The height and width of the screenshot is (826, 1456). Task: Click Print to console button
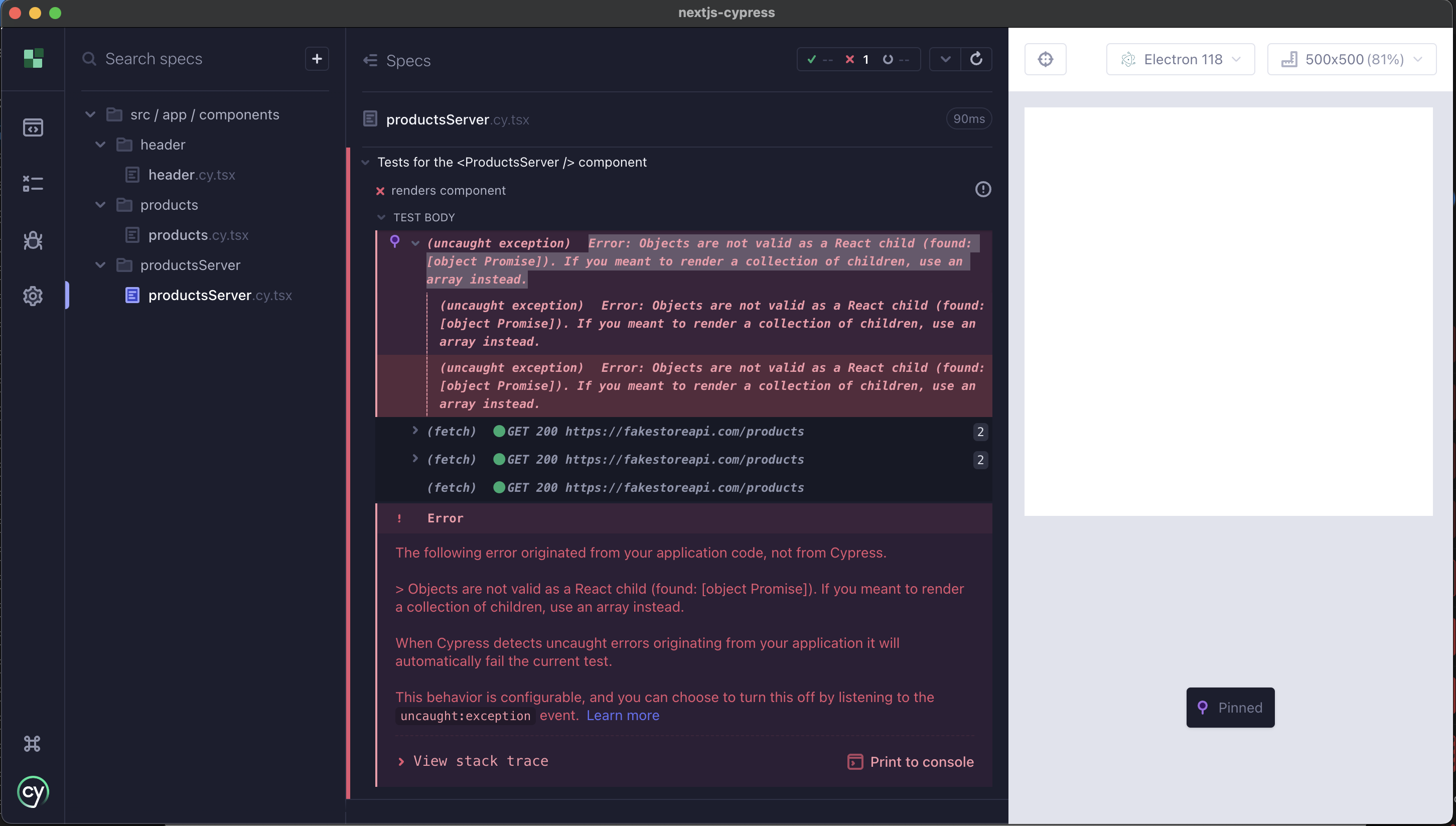(x=911, y=761)
